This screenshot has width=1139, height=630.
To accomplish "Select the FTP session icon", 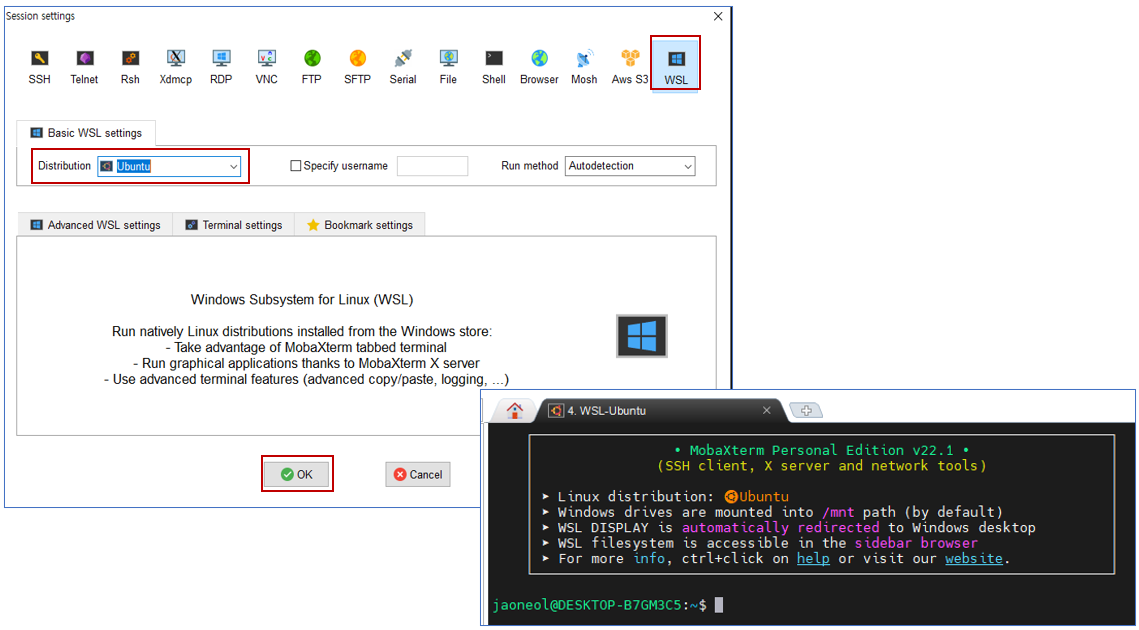I will (x=312, y=67).
